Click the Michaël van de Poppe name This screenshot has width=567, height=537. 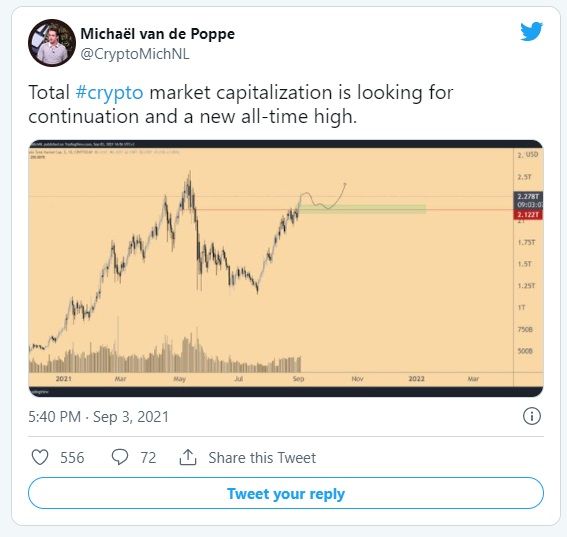coord(158,34)
